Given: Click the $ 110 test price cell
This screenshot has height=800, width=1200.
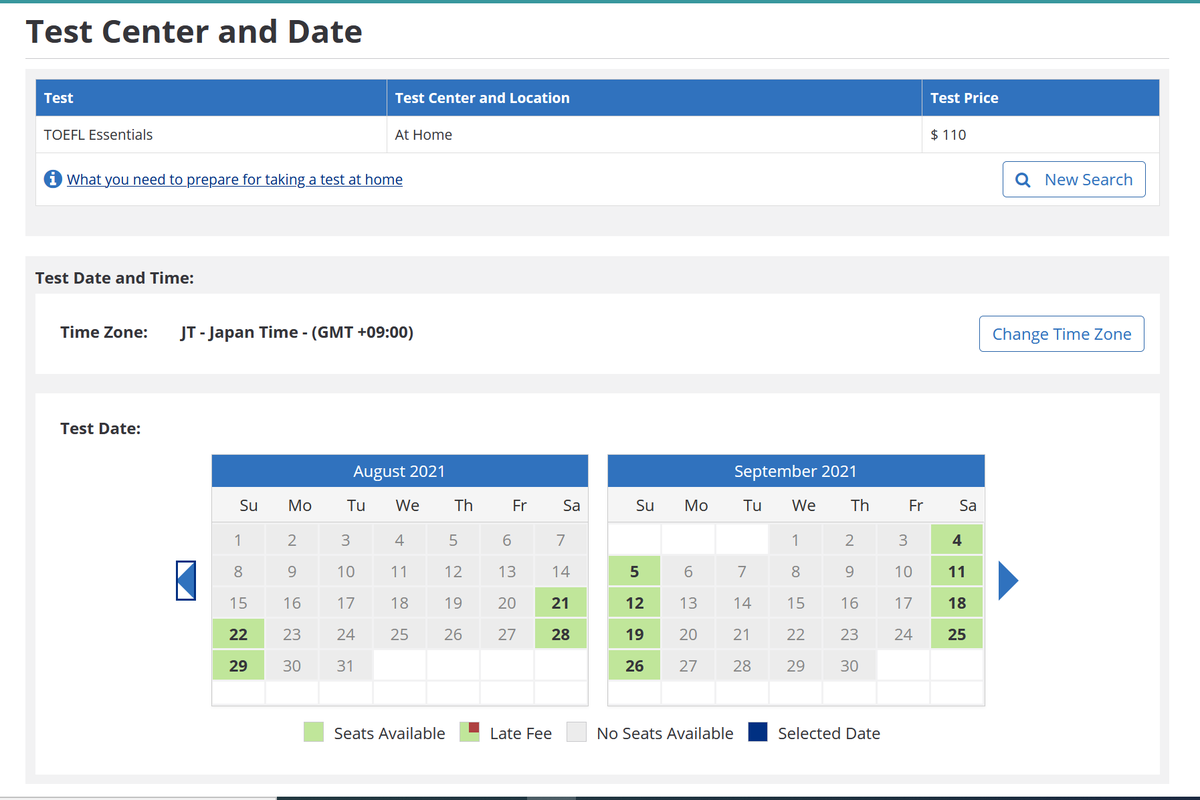Looking at the screenshot, I should pyautogui.click(x=1040, y=135).
